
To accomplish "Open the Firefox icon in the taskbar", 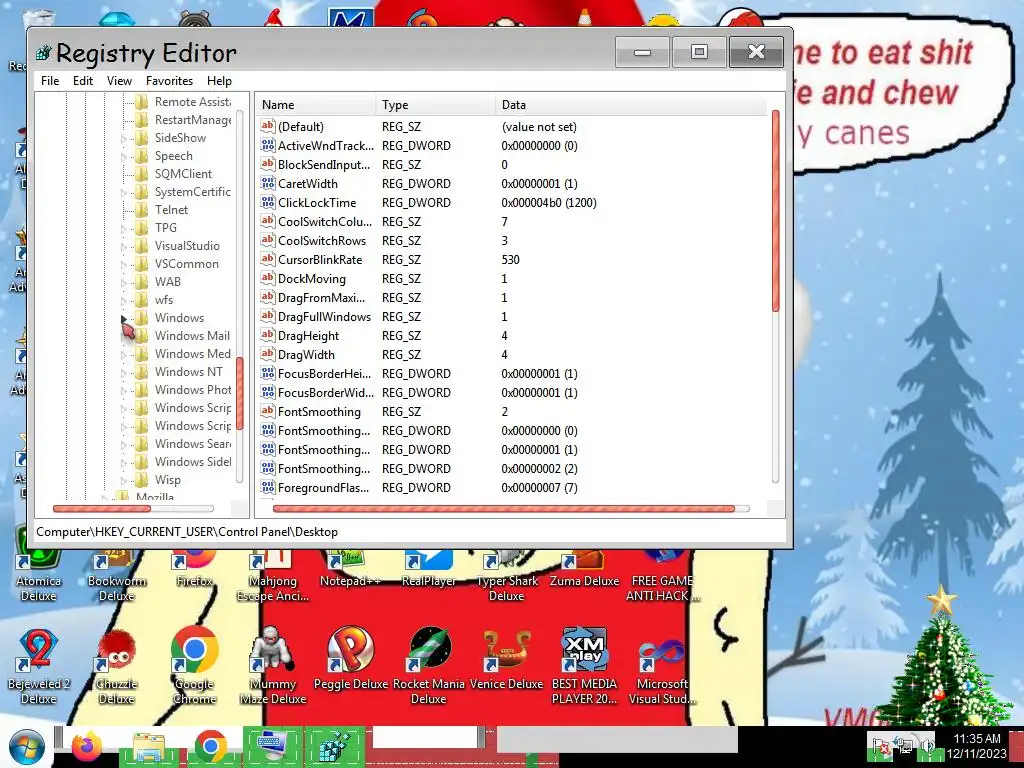I will (87, 746).
